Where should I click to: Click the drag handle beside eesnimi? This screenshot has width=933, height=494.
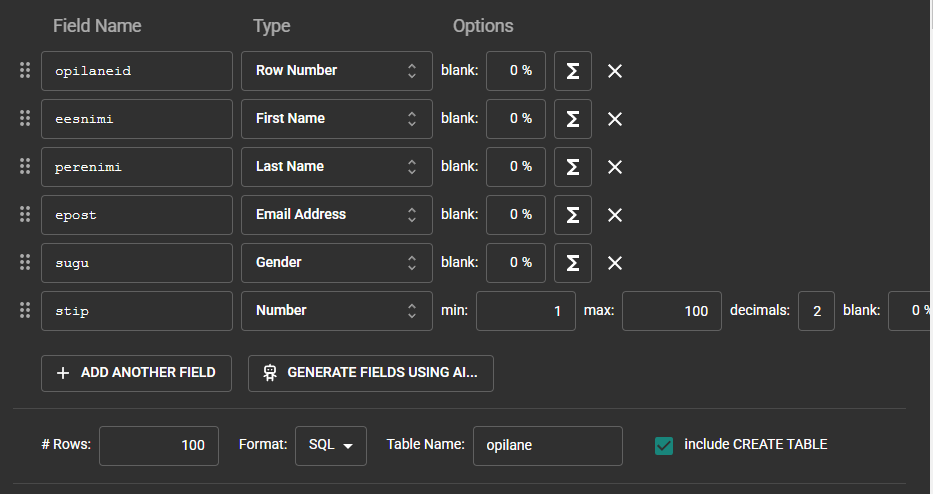point(25,118)
